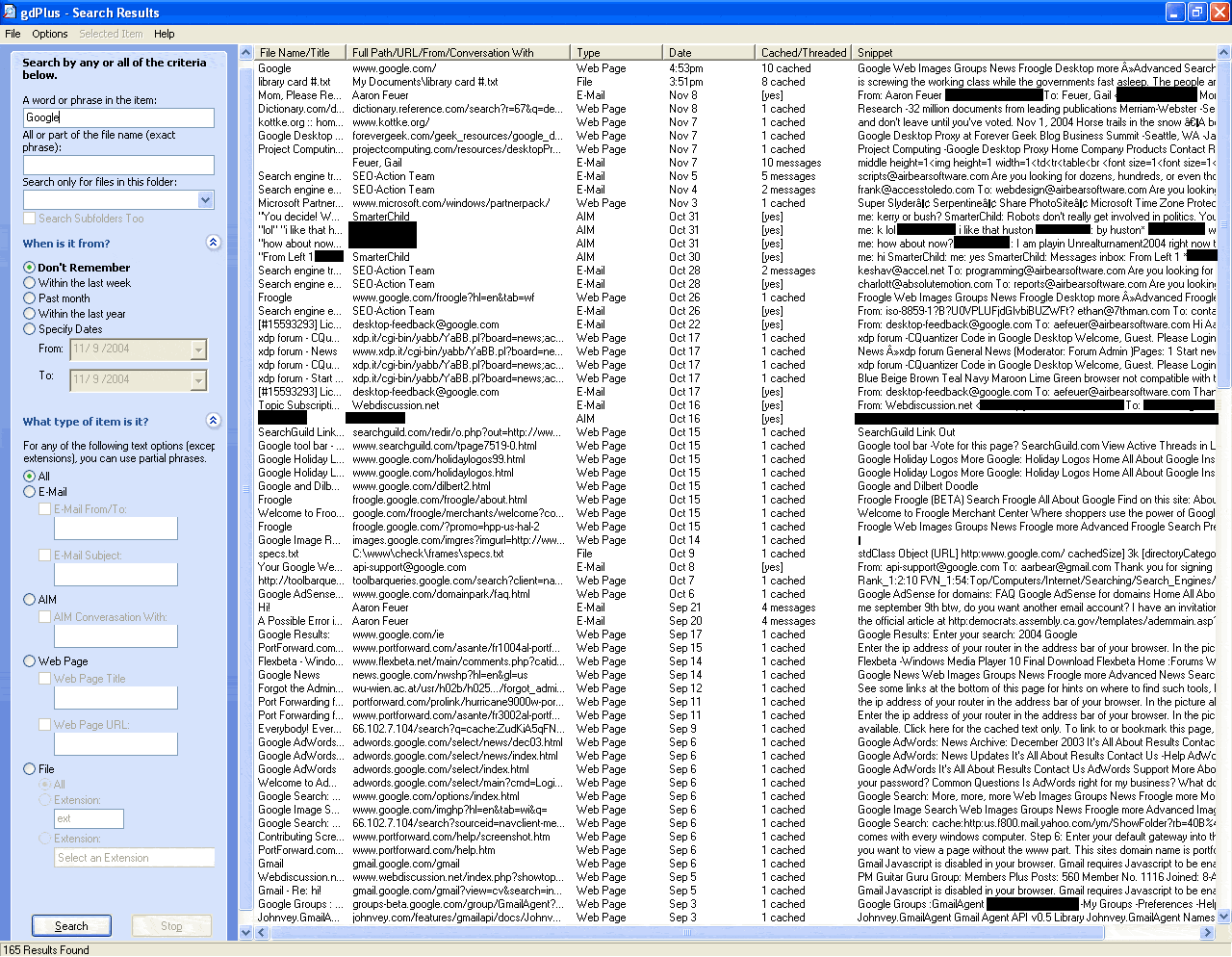Select the 'Contributing Scre...' result row
The height and width of the screenshot is (957, 1232).
[x=735, y=837]
